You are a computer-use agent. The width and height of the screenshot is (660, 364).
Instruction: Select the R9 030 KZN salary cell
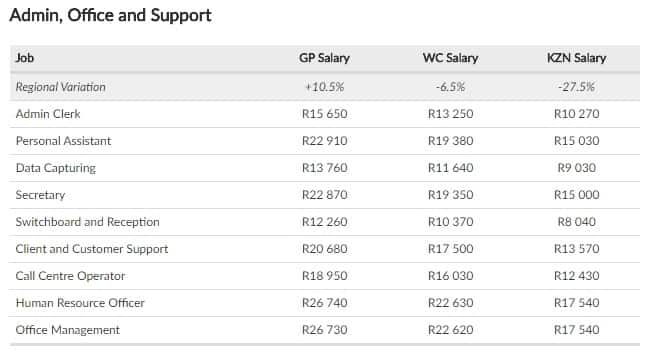tap(577, 168)
